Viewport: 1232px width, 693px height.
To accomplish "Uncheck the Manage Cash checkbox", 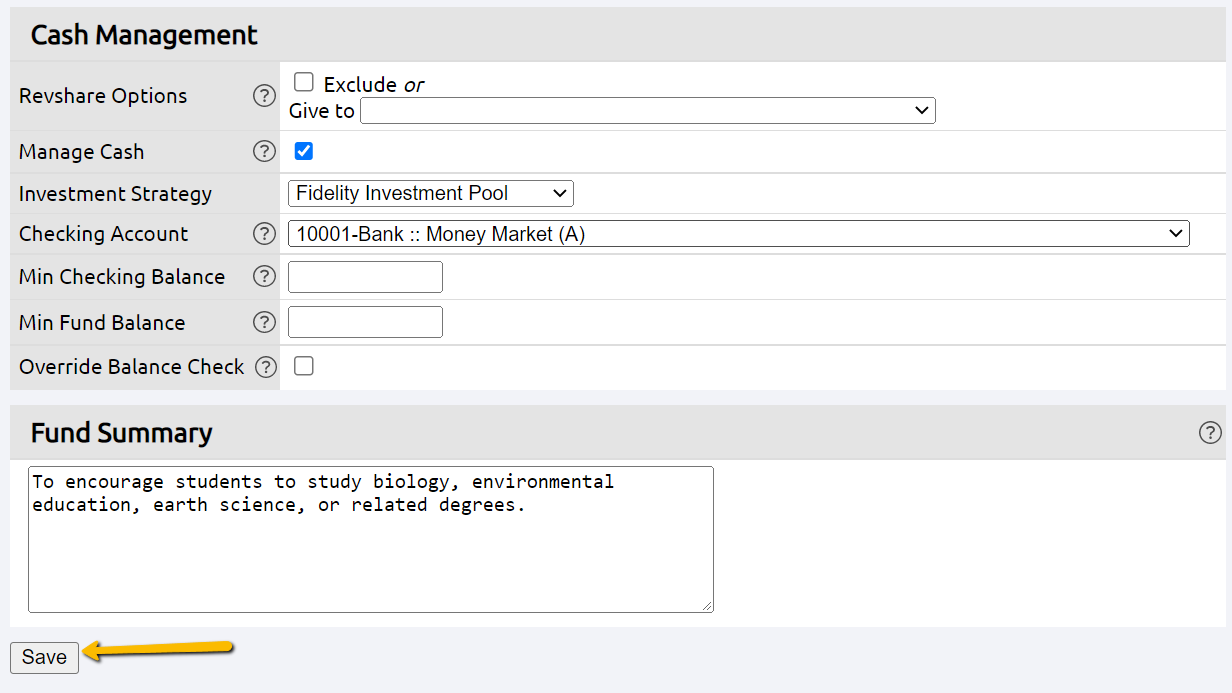I will 303,150.
